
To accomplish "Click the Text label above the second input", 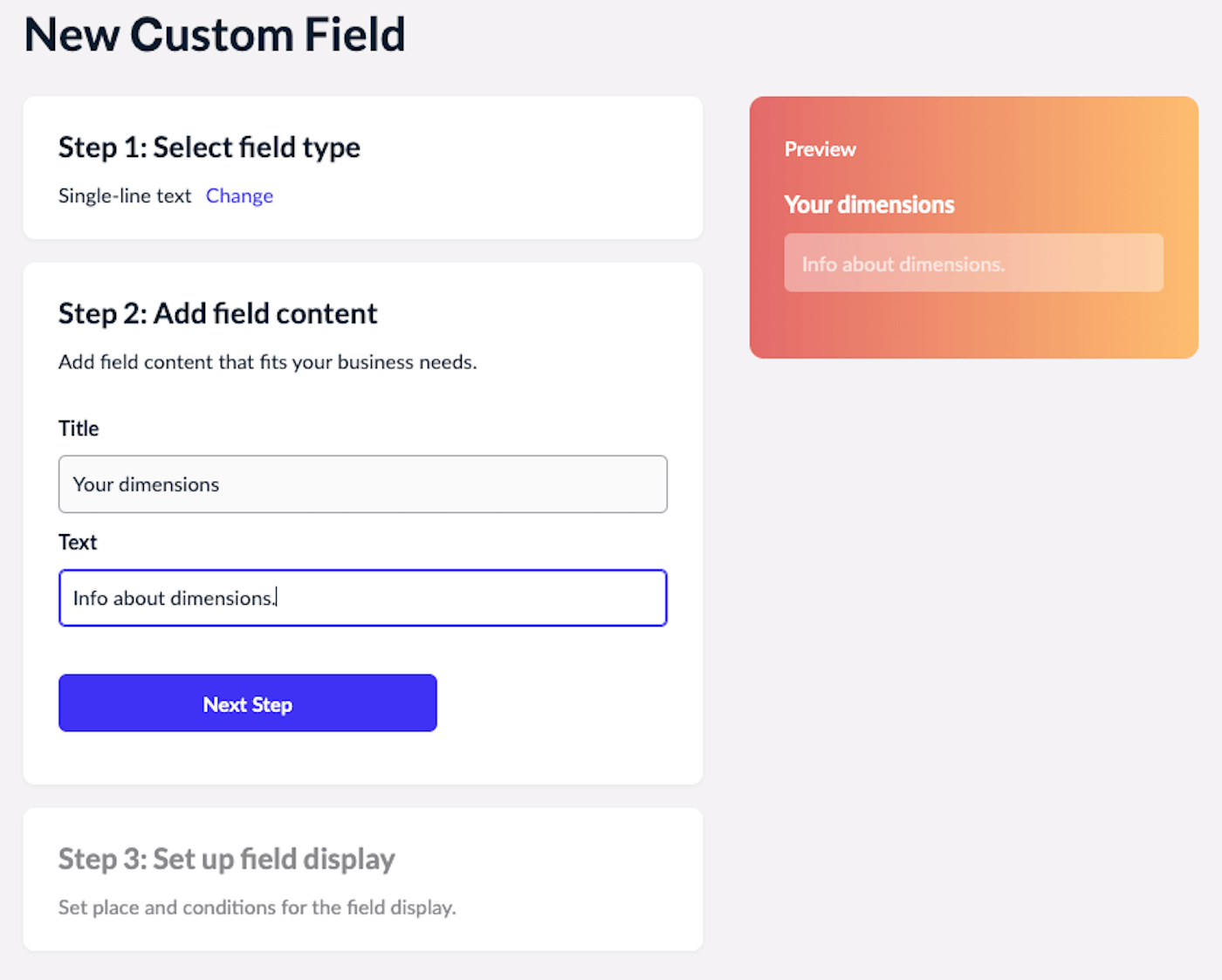I will (78, 542).
